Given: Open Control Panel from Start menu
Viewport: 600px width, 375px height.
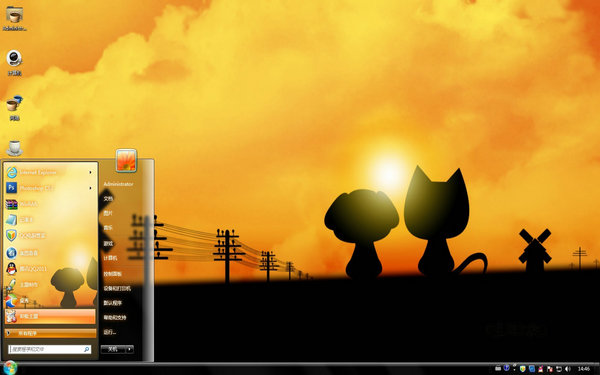Looking at the screenshot, I should click(112, 274).
